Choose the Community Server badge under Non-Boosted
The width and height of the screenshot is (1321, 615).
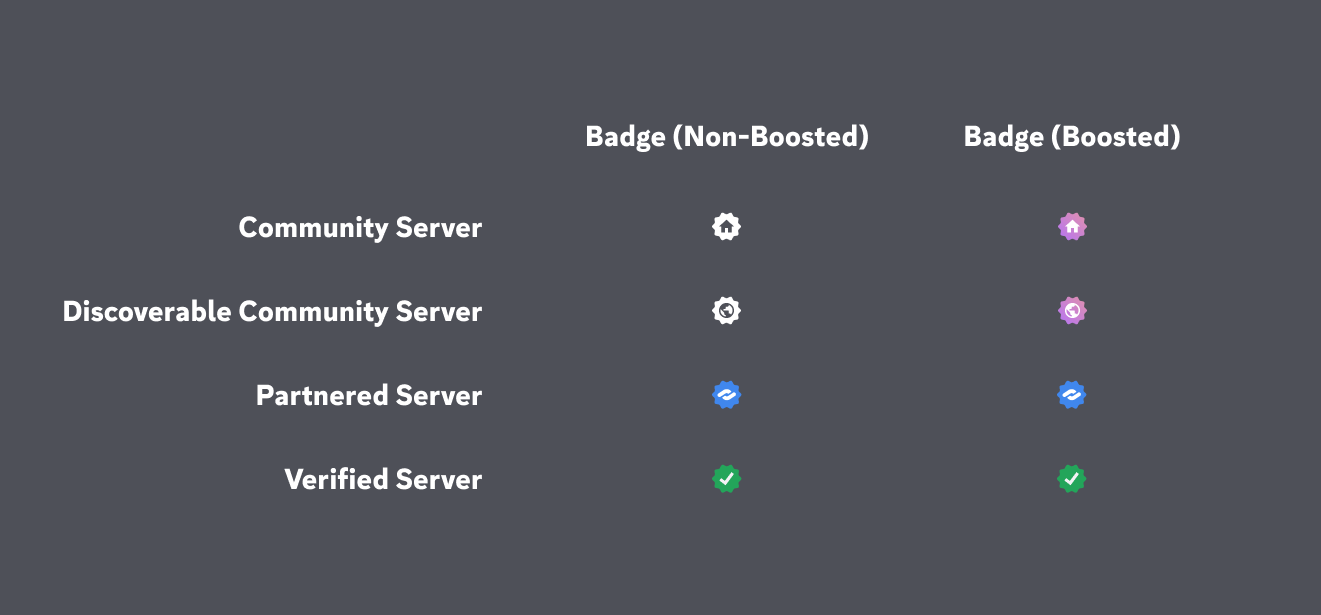pos(727,227)
